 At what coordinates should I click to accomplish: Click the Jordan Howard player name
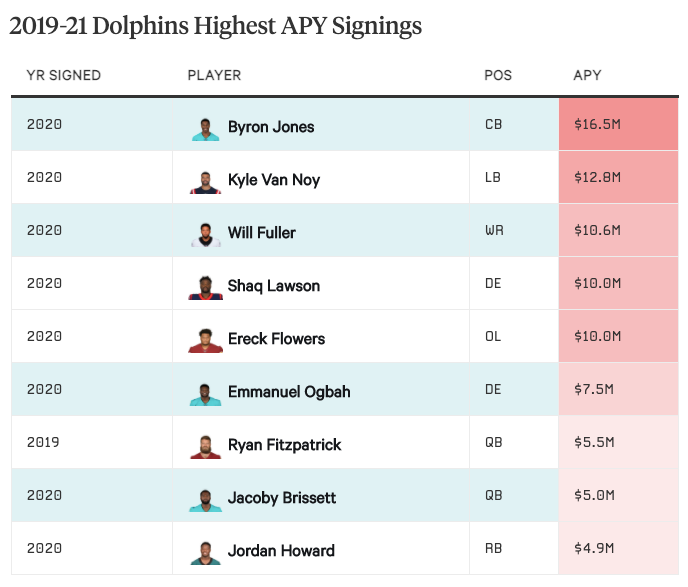(281, 551)
